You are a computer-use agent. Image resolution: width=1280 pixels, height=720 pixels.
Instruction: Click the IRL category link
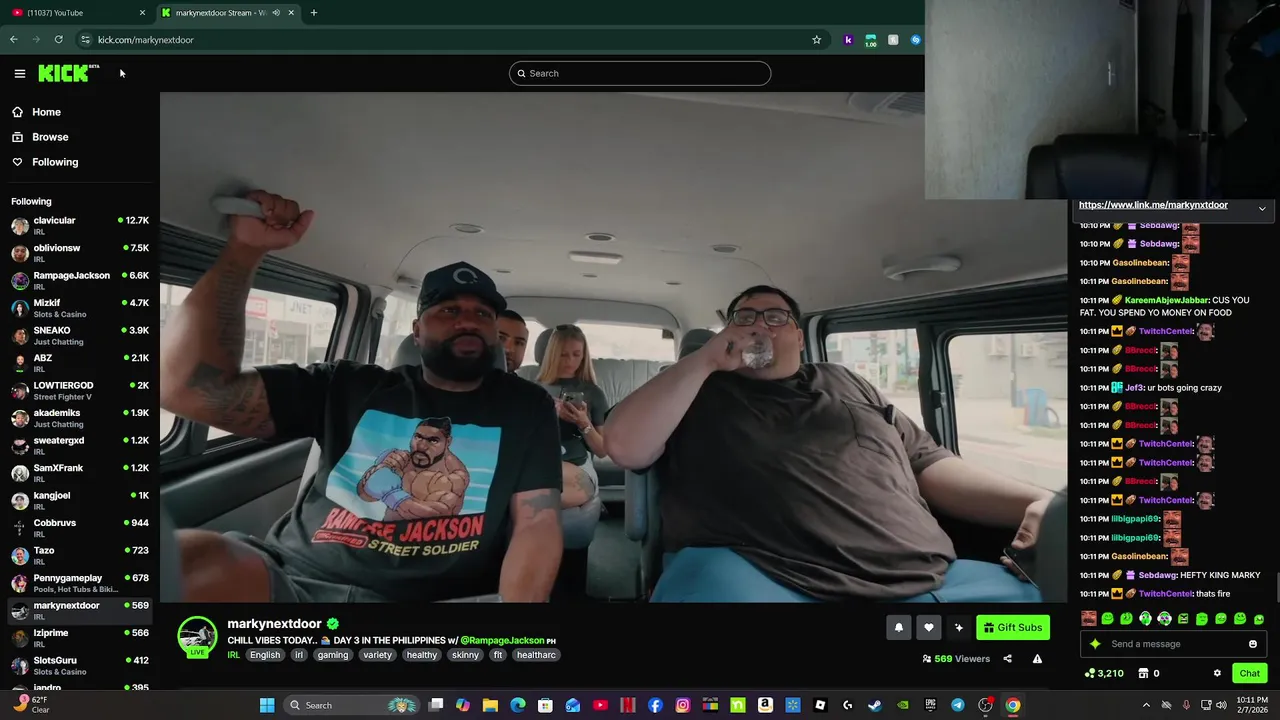(233, 655)
